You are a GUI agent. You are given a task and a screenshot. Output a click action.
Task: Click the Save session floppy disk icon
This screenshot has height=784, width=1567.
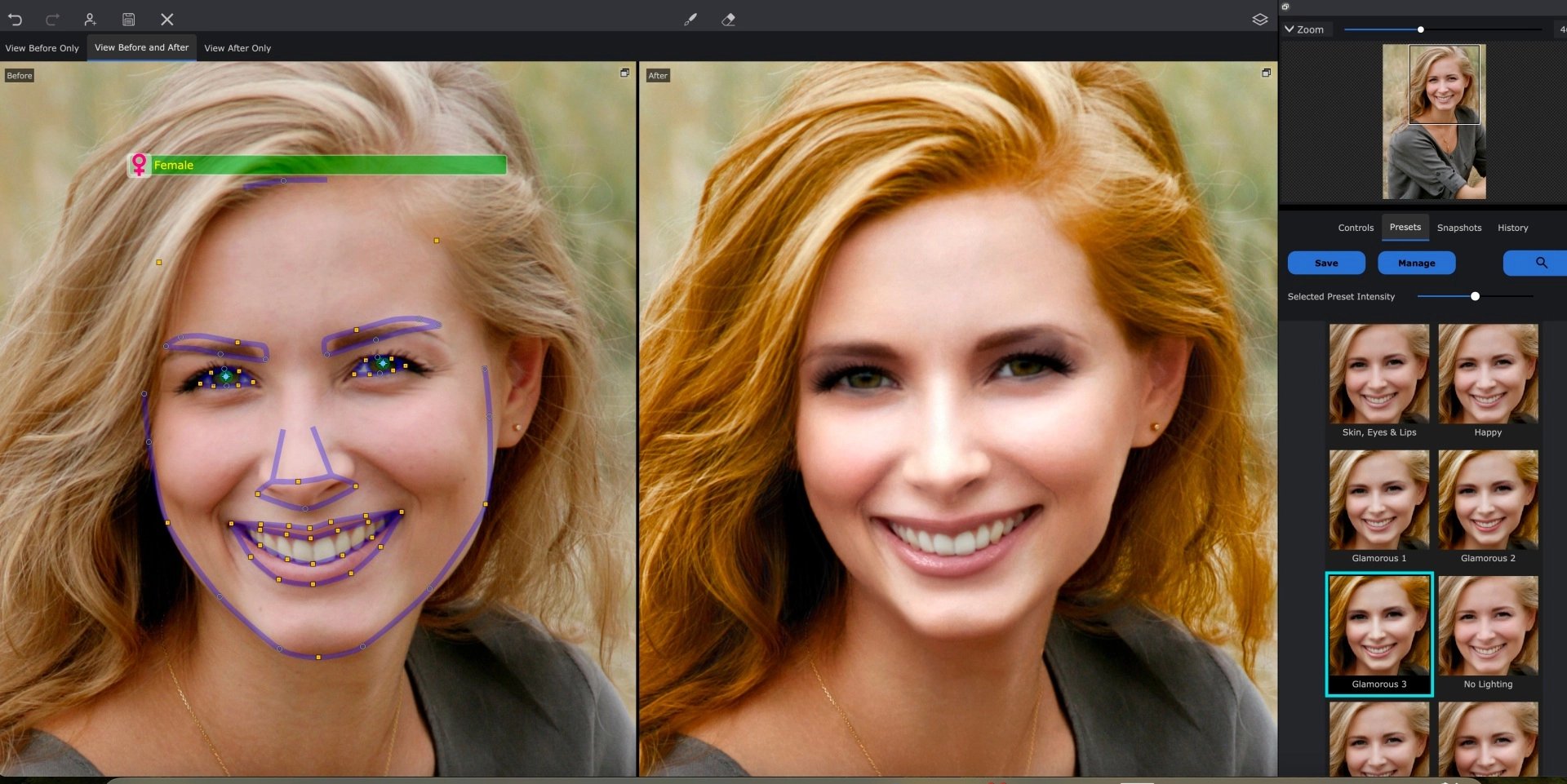128,19
